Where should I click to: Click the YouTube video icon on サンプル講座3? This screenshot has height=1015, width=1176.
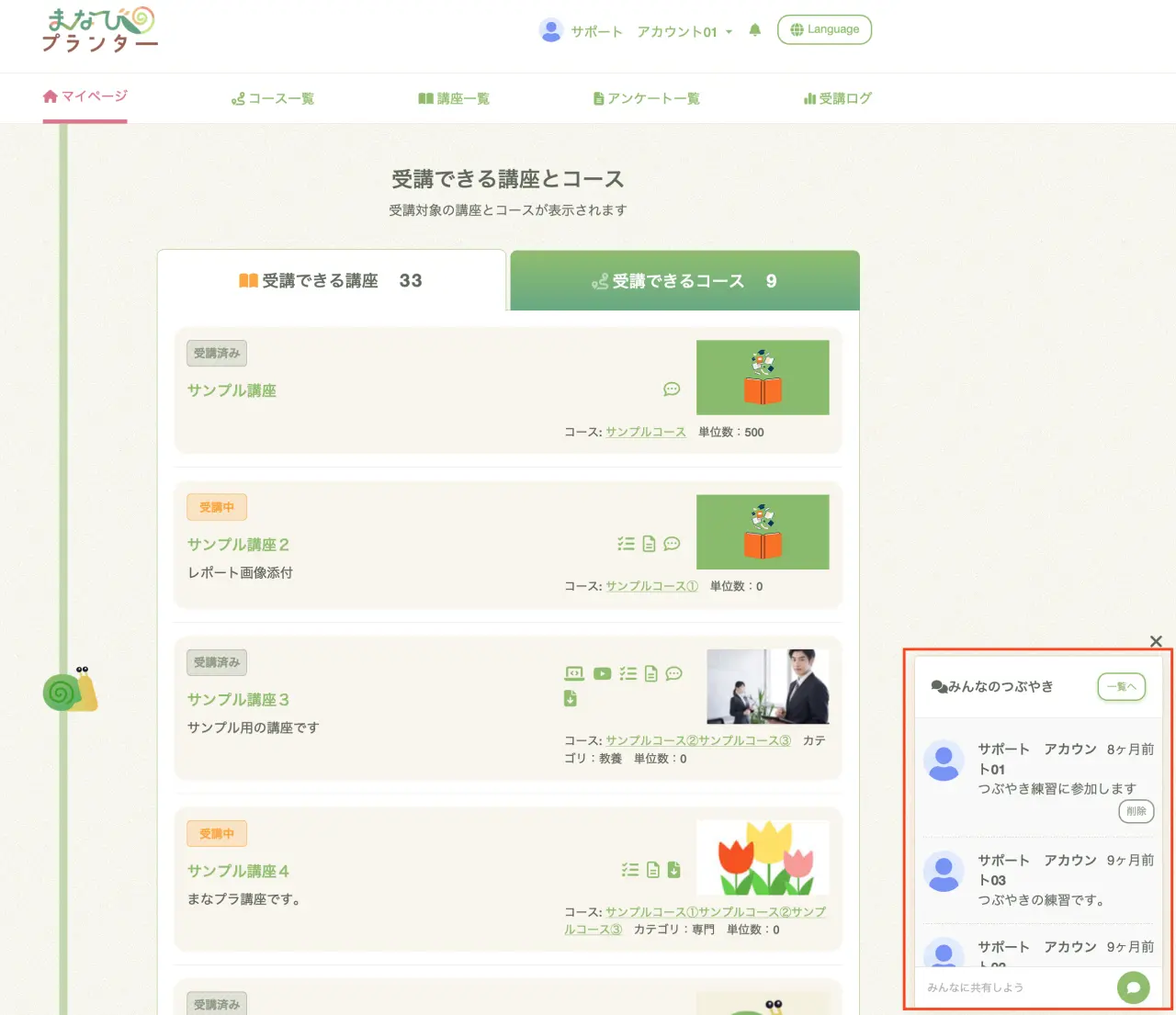point(602,674)
